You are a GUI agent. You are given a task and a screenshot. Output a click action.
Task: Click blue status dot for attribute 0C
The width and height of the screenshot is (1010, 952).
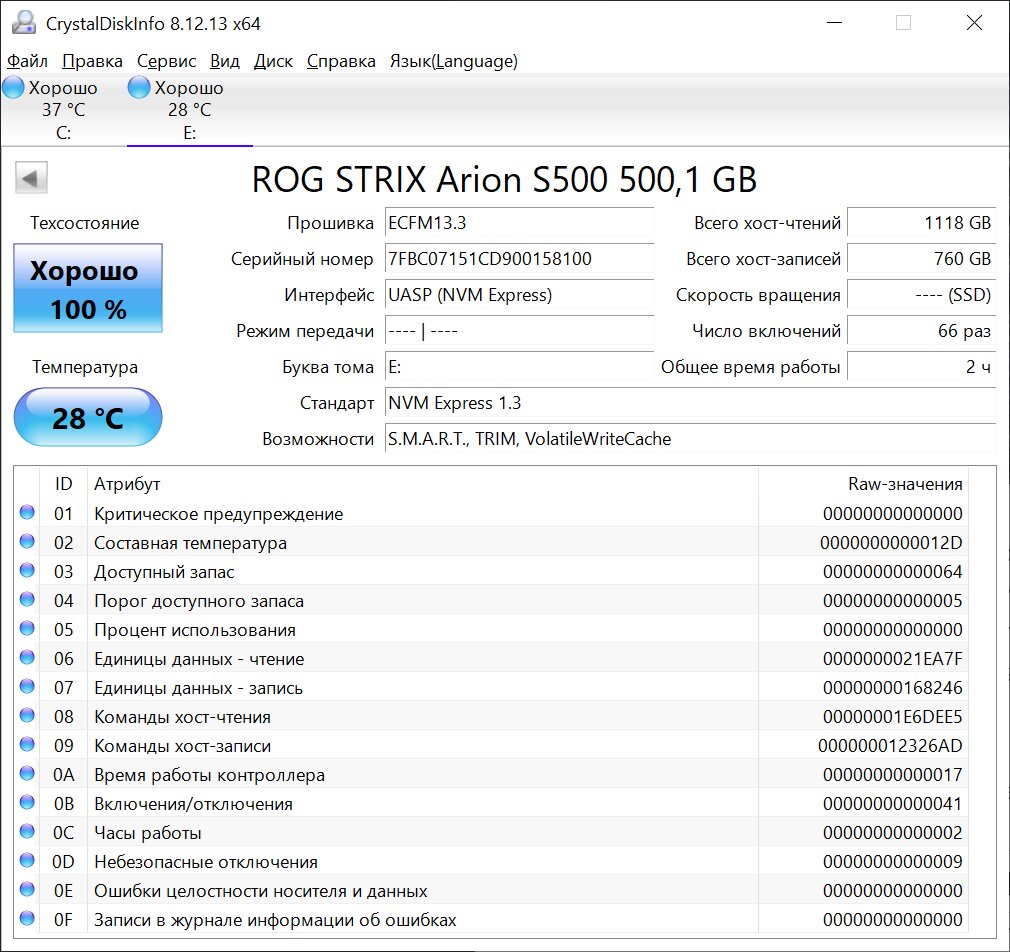27,832
